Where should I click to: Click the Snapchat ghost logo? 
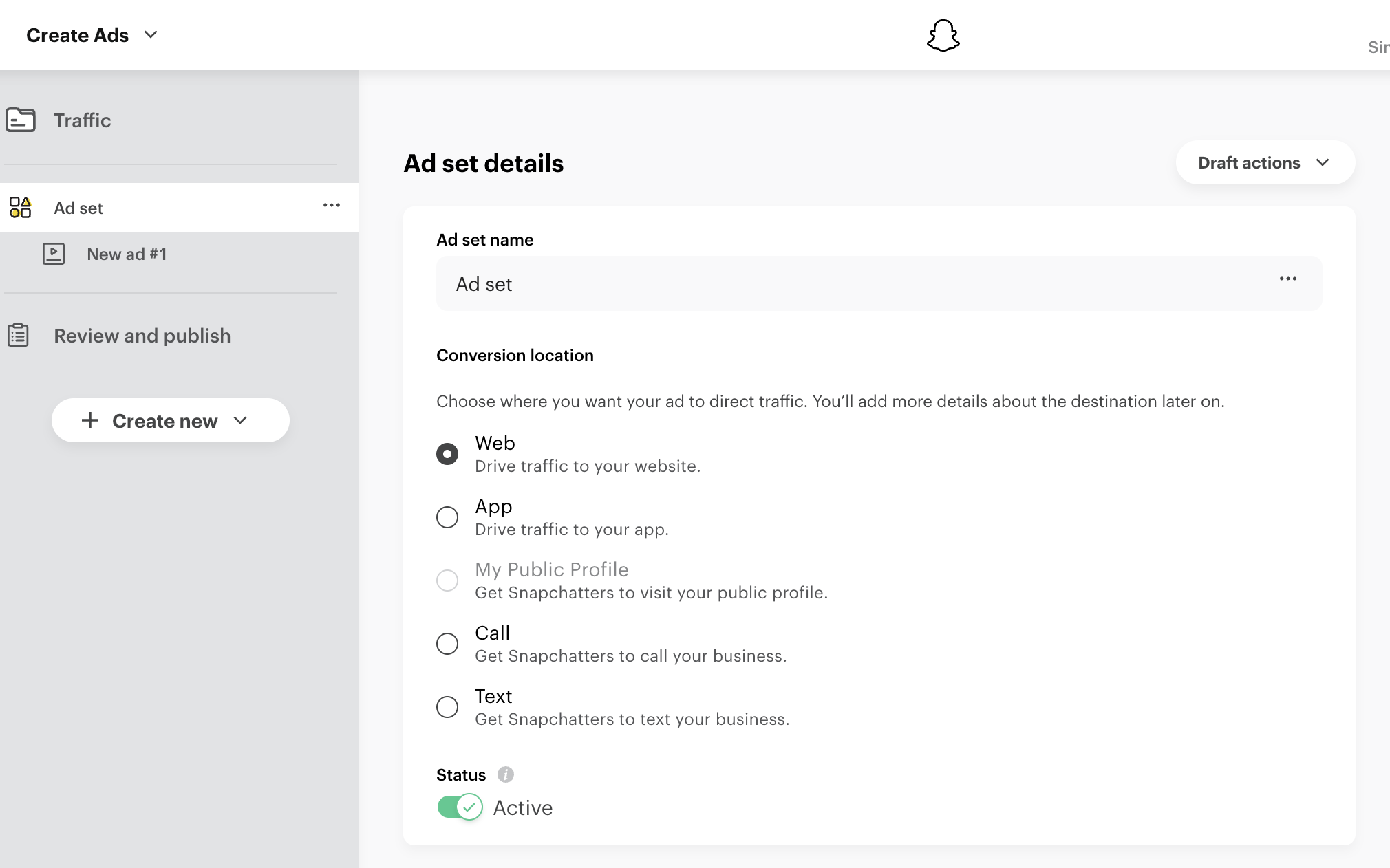(x=943, y=35)
